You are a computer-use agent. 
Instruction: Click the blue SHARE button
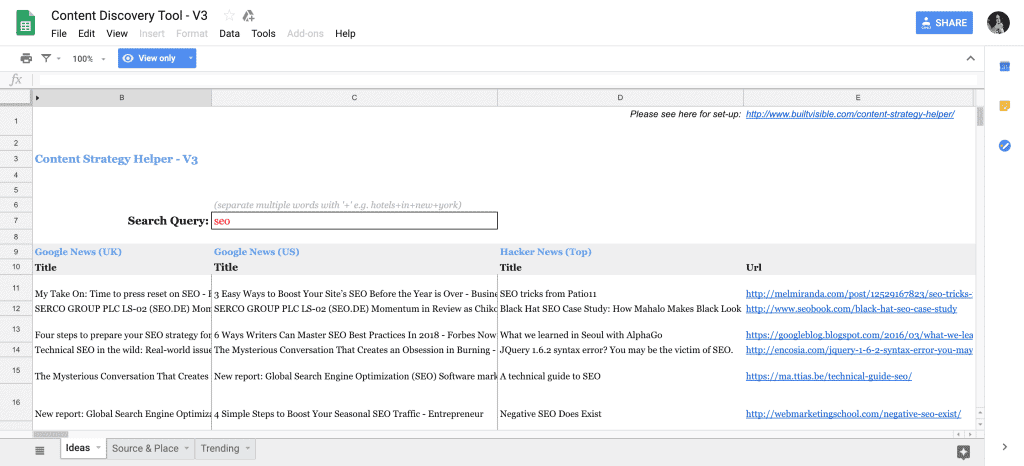tap(944, 23)
